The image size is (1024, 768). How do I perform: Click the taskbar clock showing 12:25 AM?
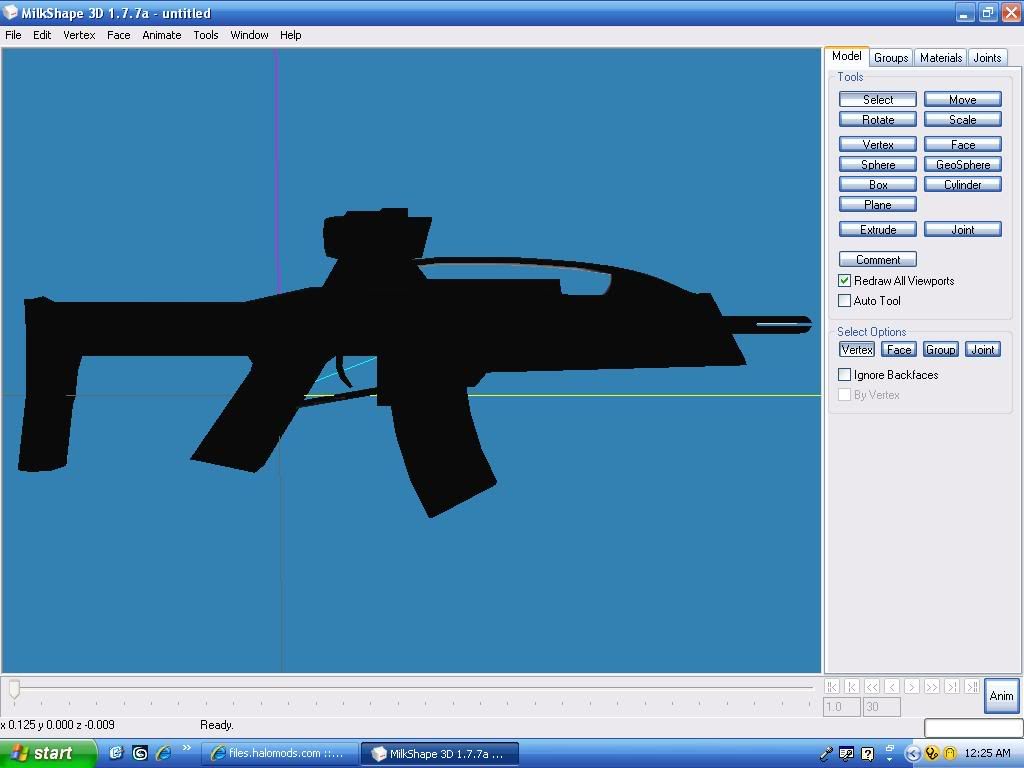987,753
